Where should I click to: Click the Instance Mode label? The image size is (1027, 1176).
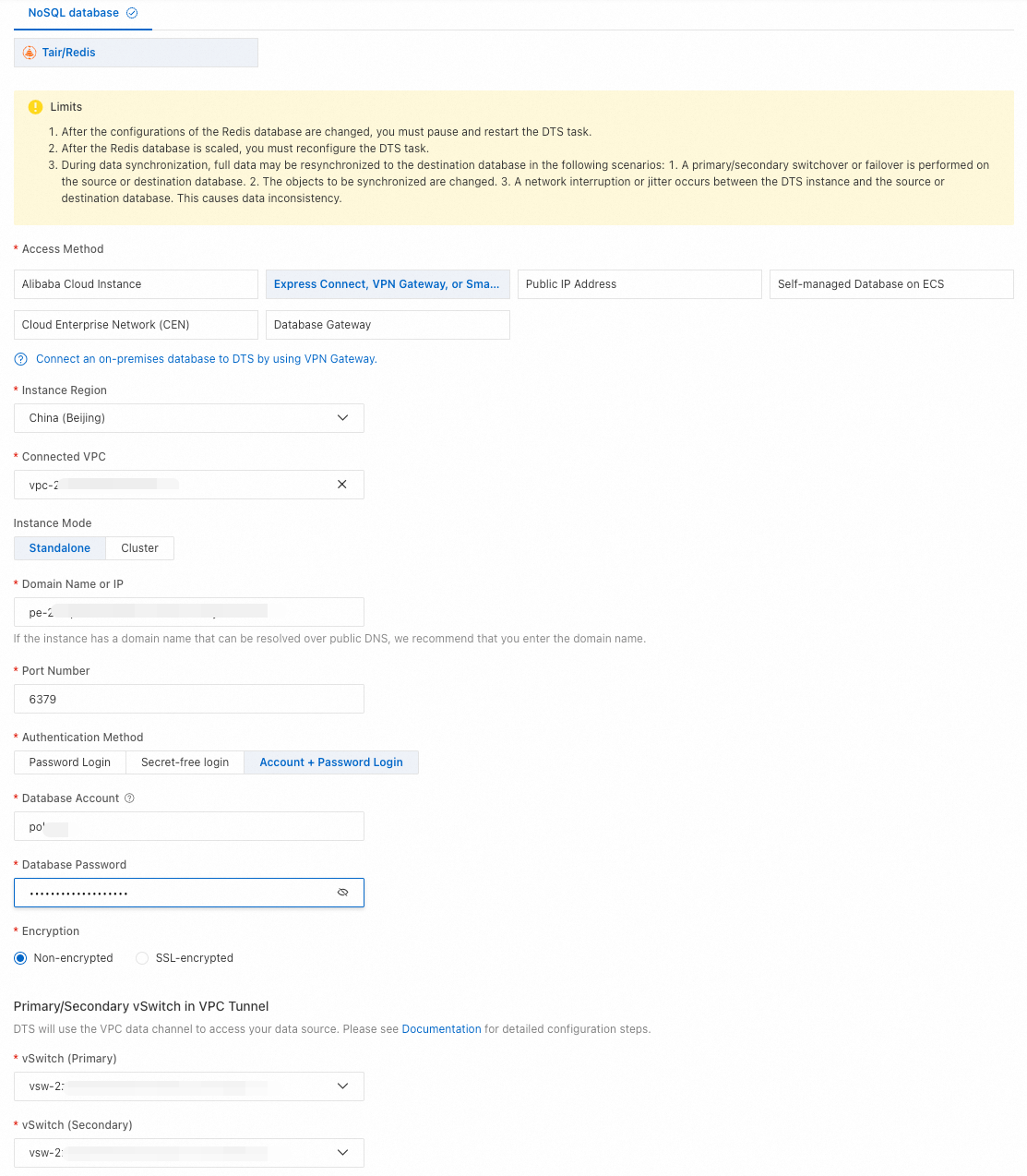[x=53, y=523]
